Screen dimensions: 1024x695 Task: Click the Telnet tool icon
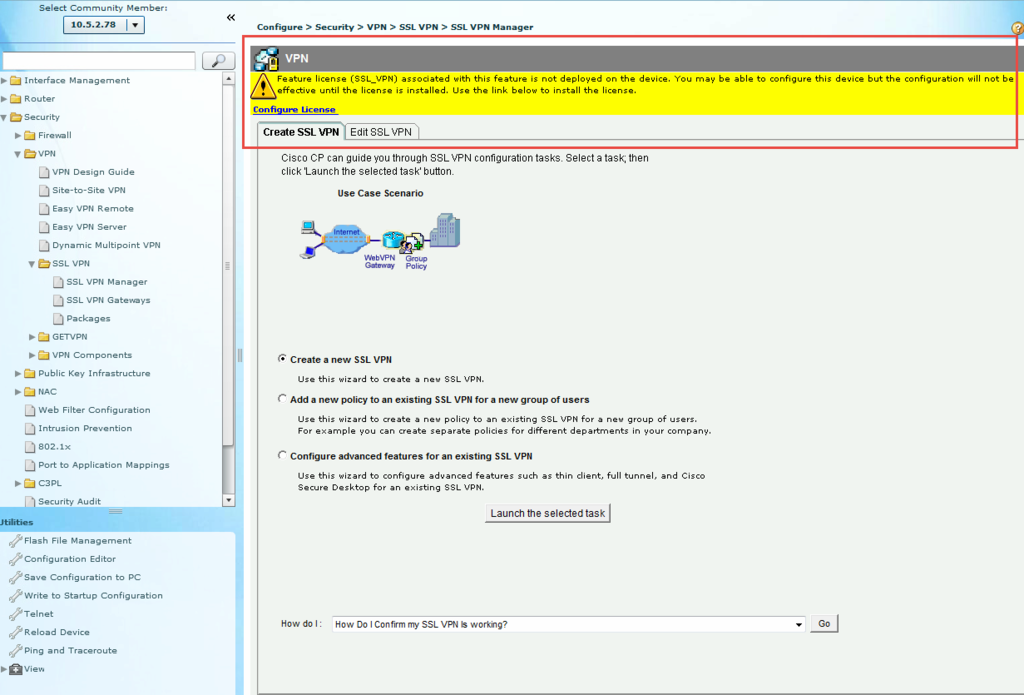[15, 614]
